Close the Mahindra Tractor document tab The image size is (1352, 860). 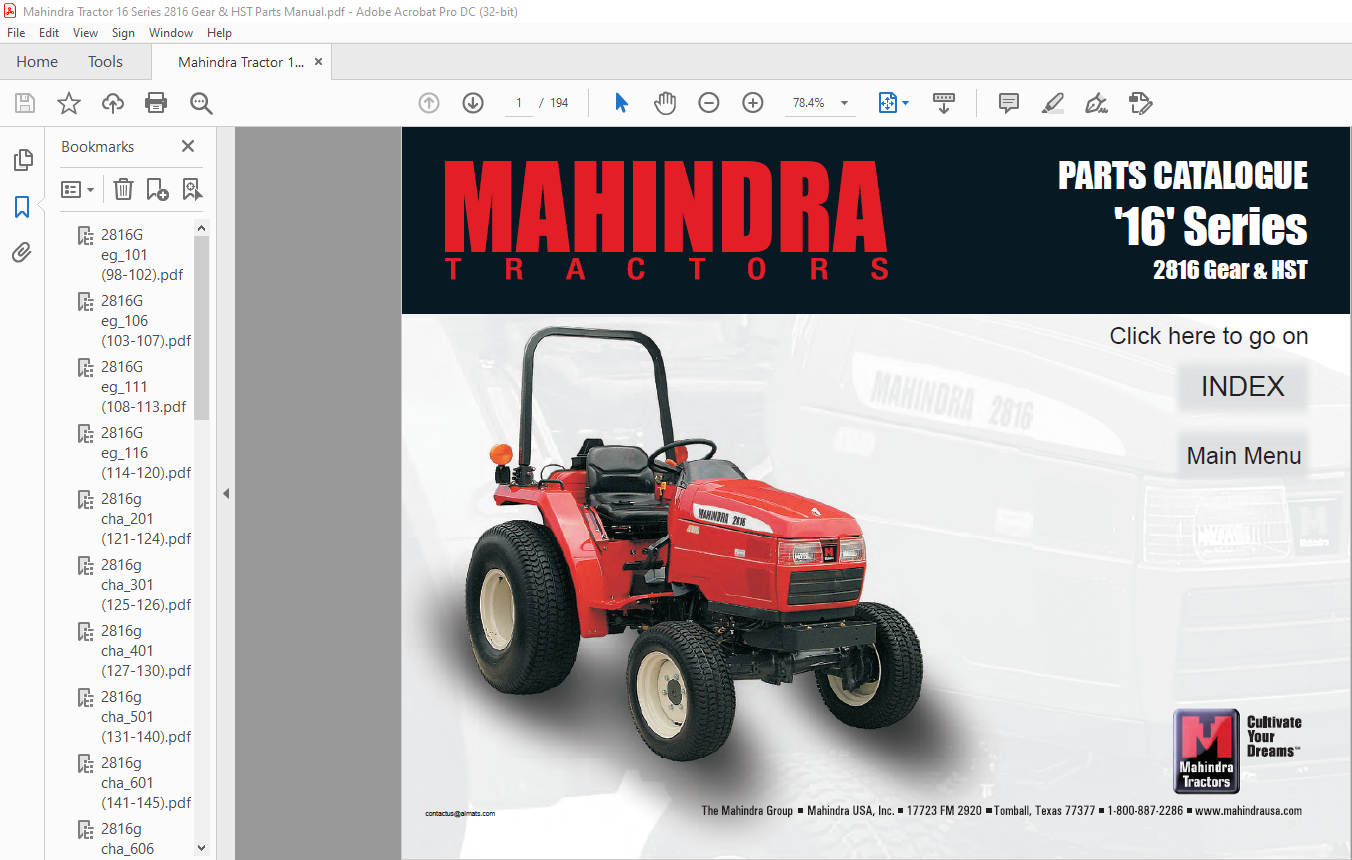[x=318, y=62]
